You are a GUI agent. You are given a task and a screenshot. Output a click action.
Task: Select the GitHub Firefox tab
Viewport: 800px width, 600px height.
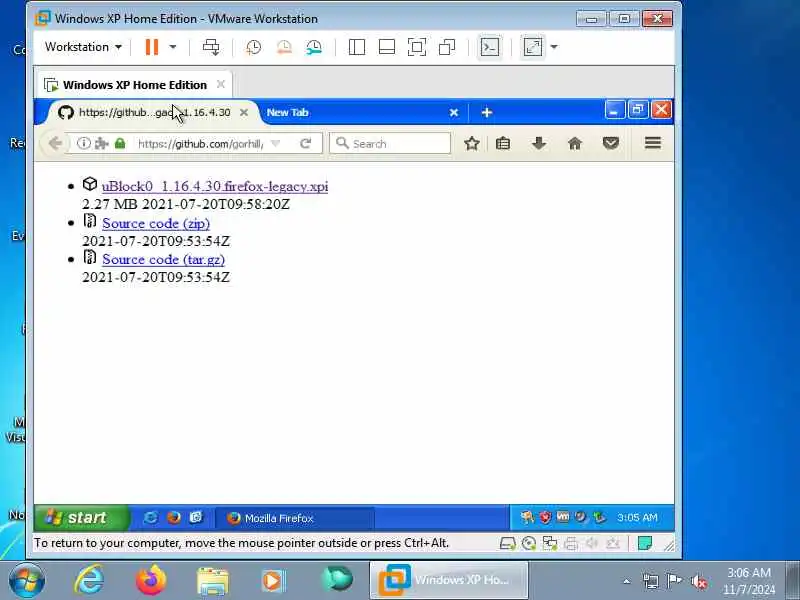153,112
